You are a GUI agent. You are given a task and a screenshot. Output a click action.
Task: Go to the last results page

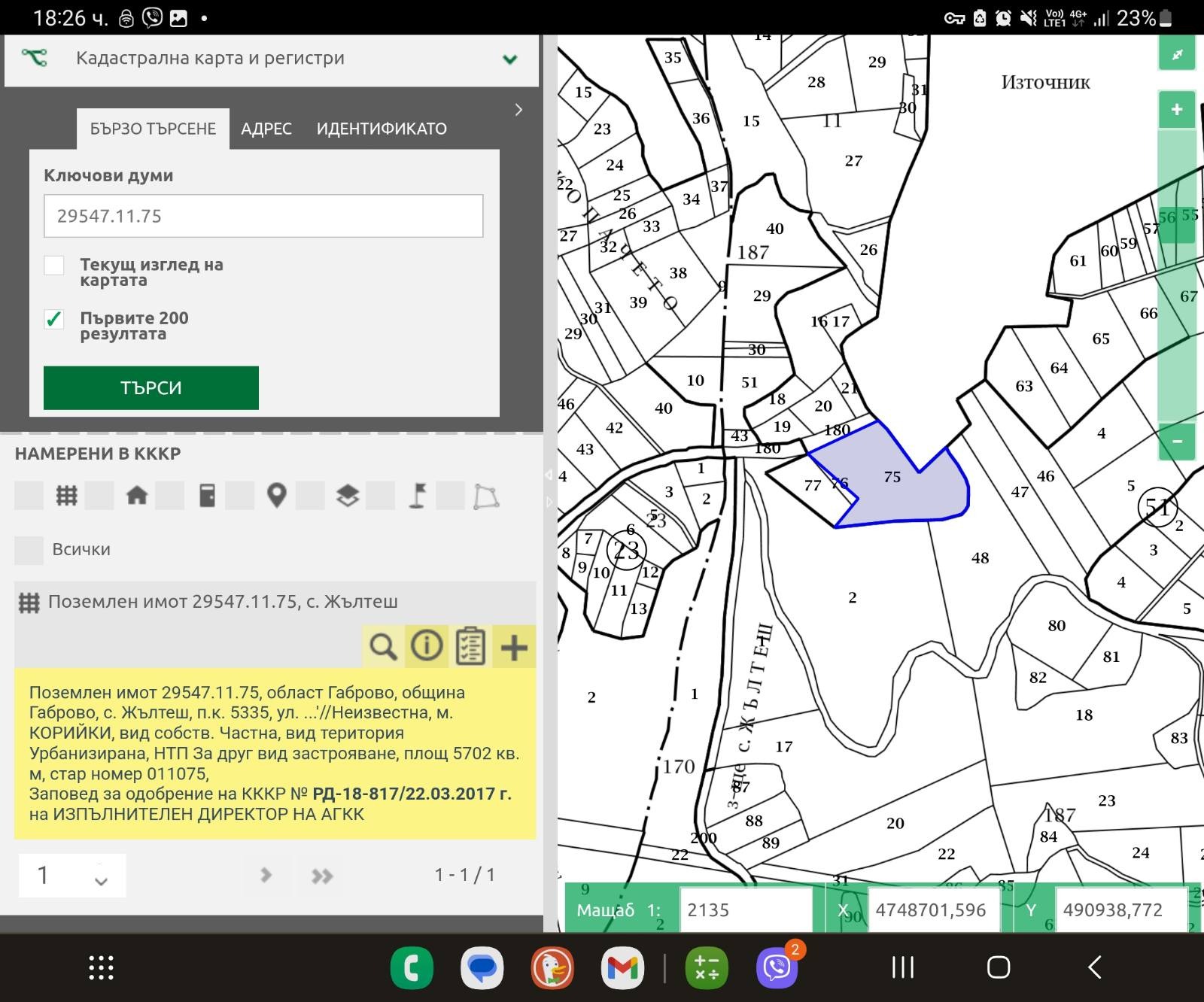322,876
